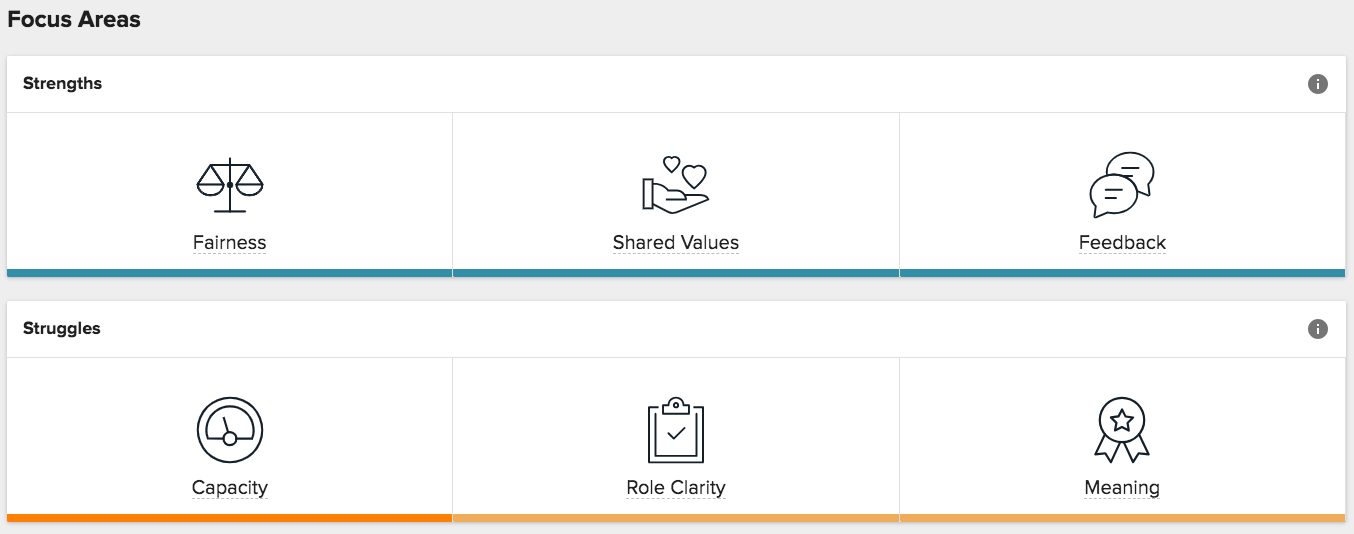Click the Struggles section heading

pos(62,329)
